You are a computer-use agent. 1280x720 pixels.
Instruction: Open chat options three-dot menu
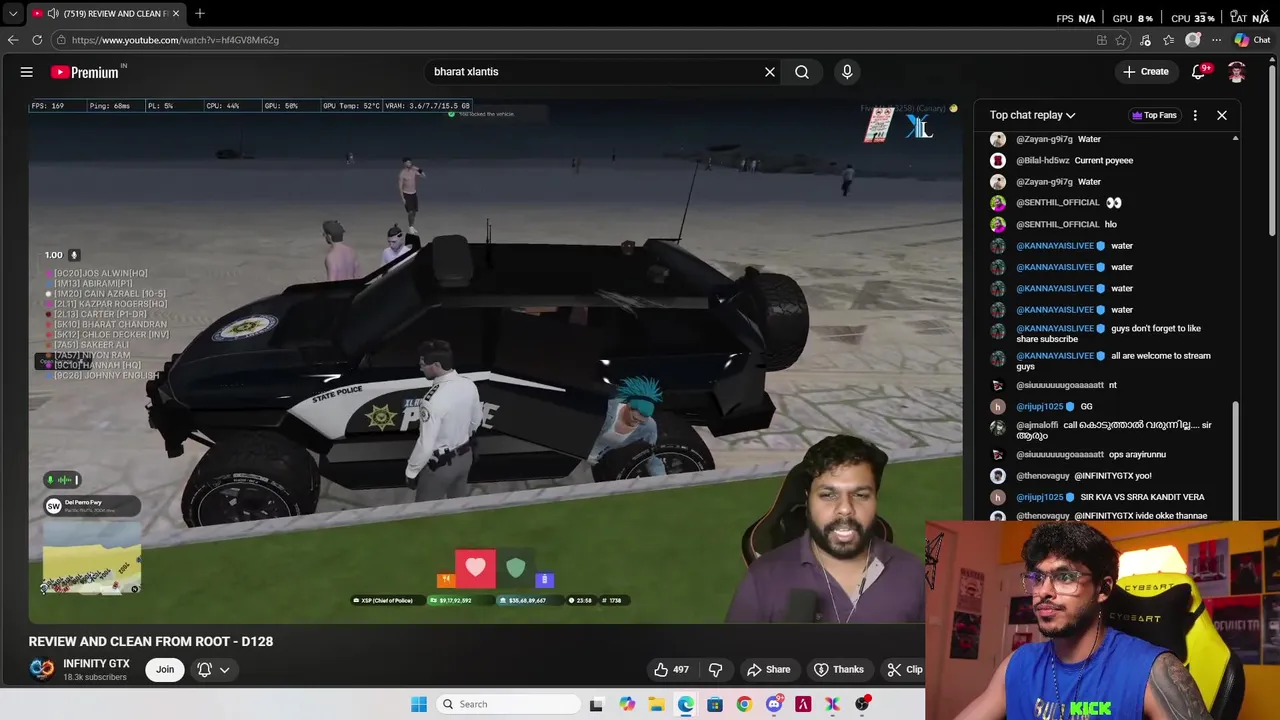[x=1195, y=115]
